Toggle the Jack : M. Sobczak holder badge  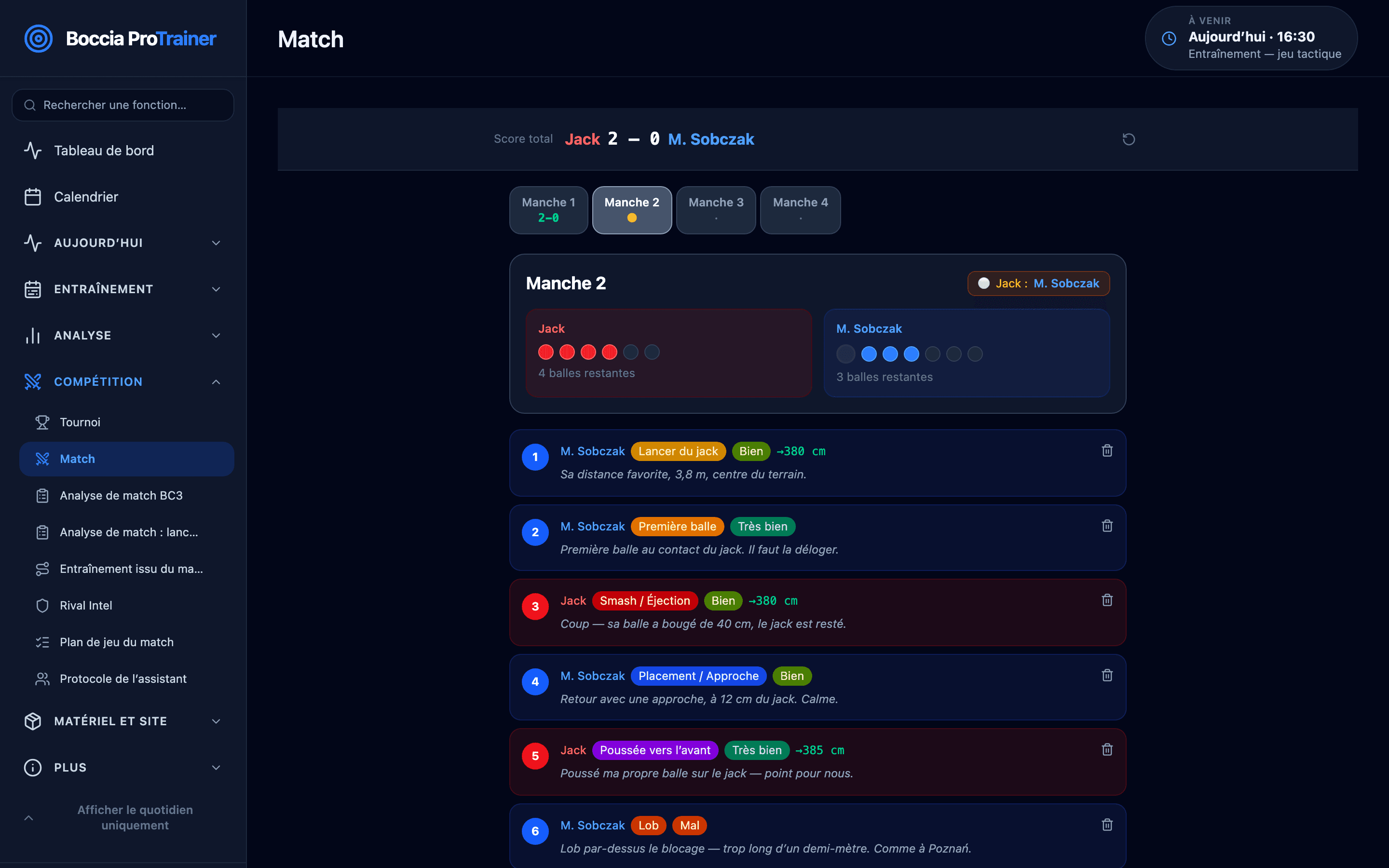coord(1038,284)
